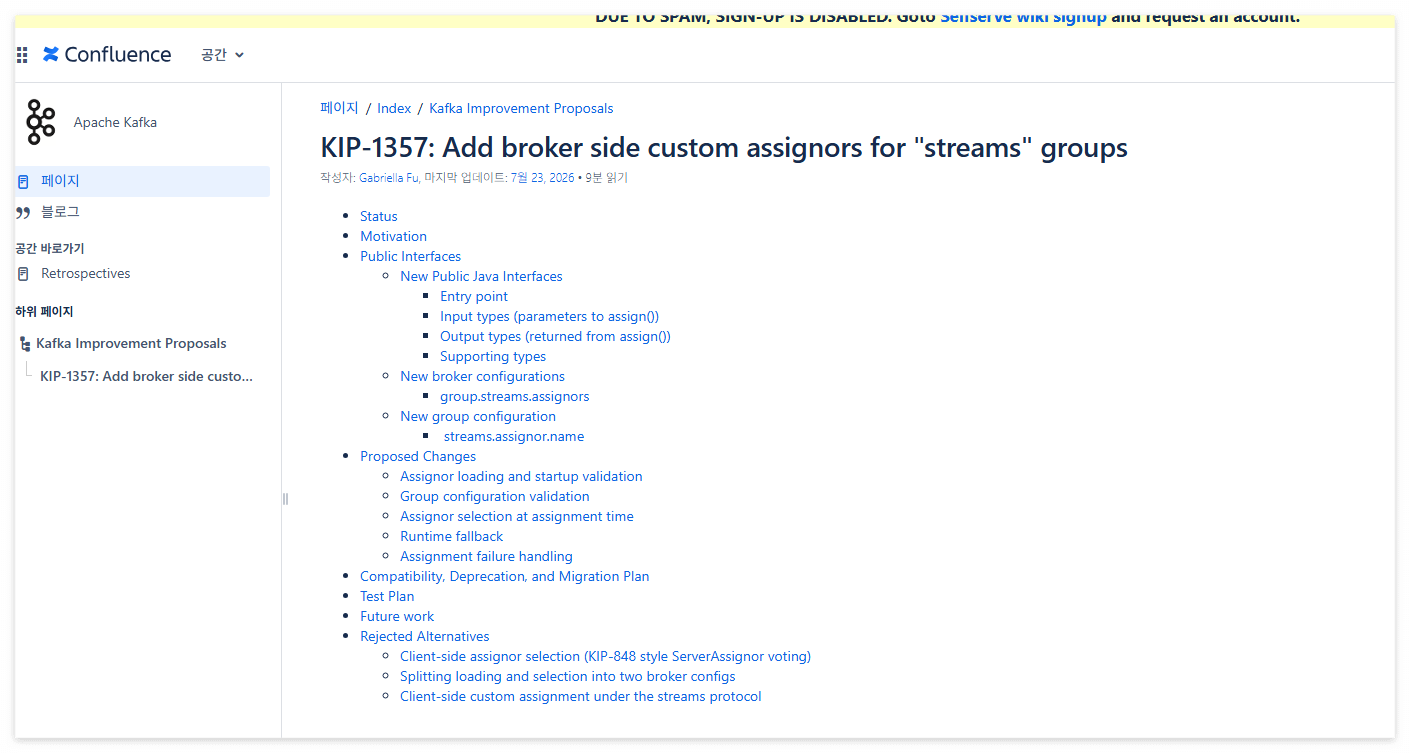Click the Apache Kafka space logo
This screenshot has width=1410, height=753.
point(41,122)
